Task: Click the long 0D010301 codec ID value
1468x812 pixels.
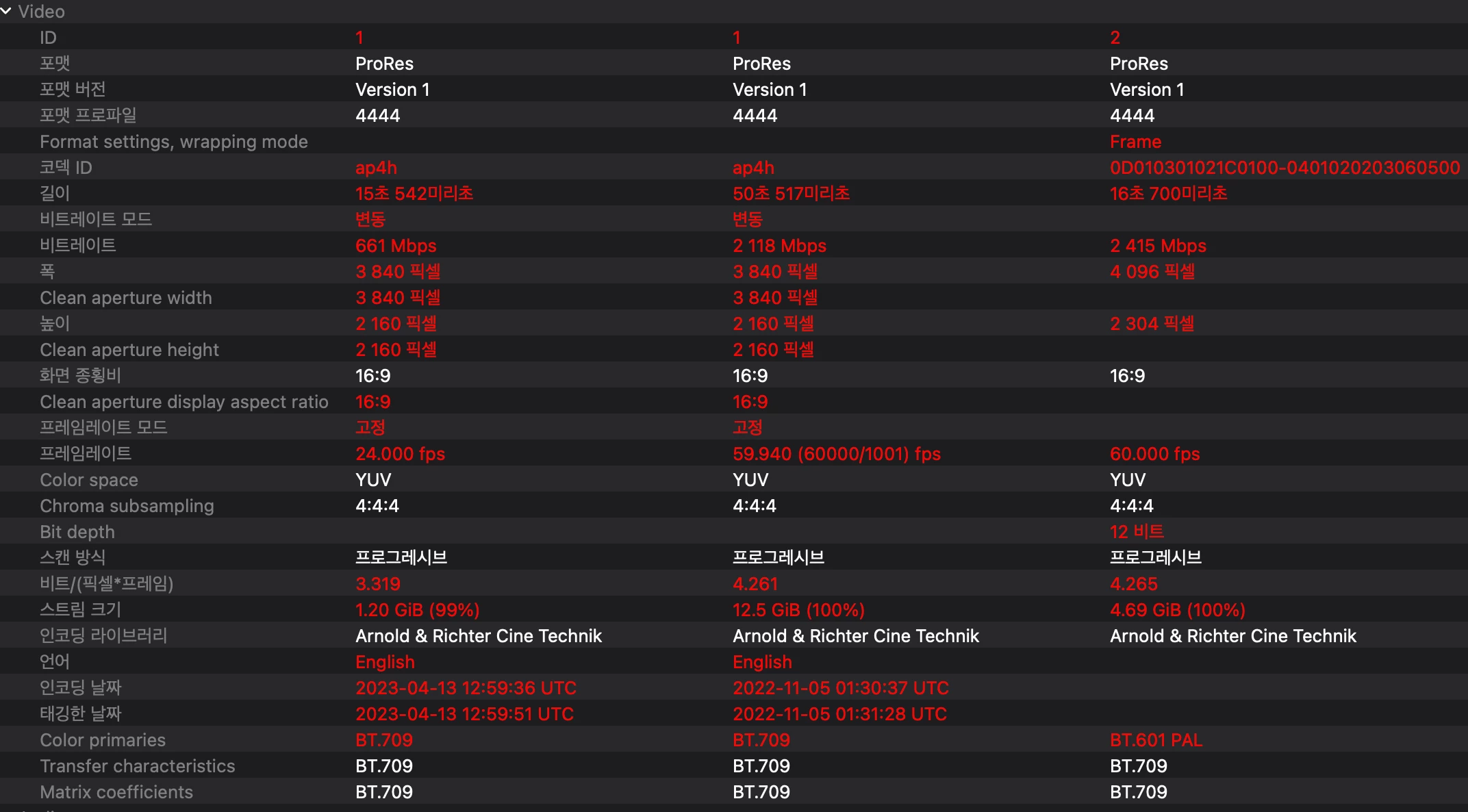Action: click(x=1284, y=168)
